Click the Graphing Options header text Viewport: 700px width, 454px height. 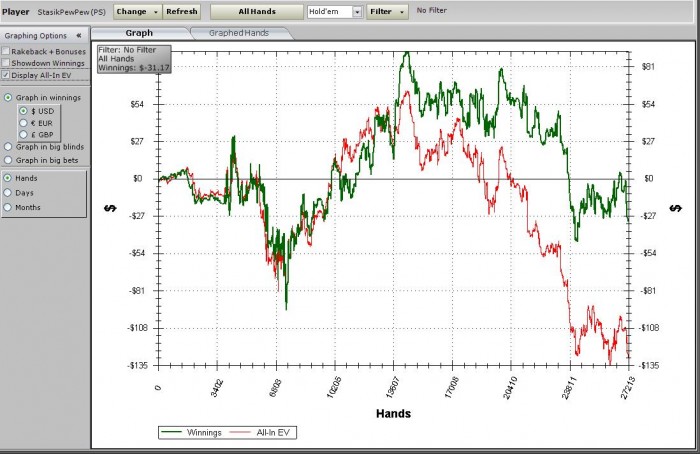tap(36, 36)
